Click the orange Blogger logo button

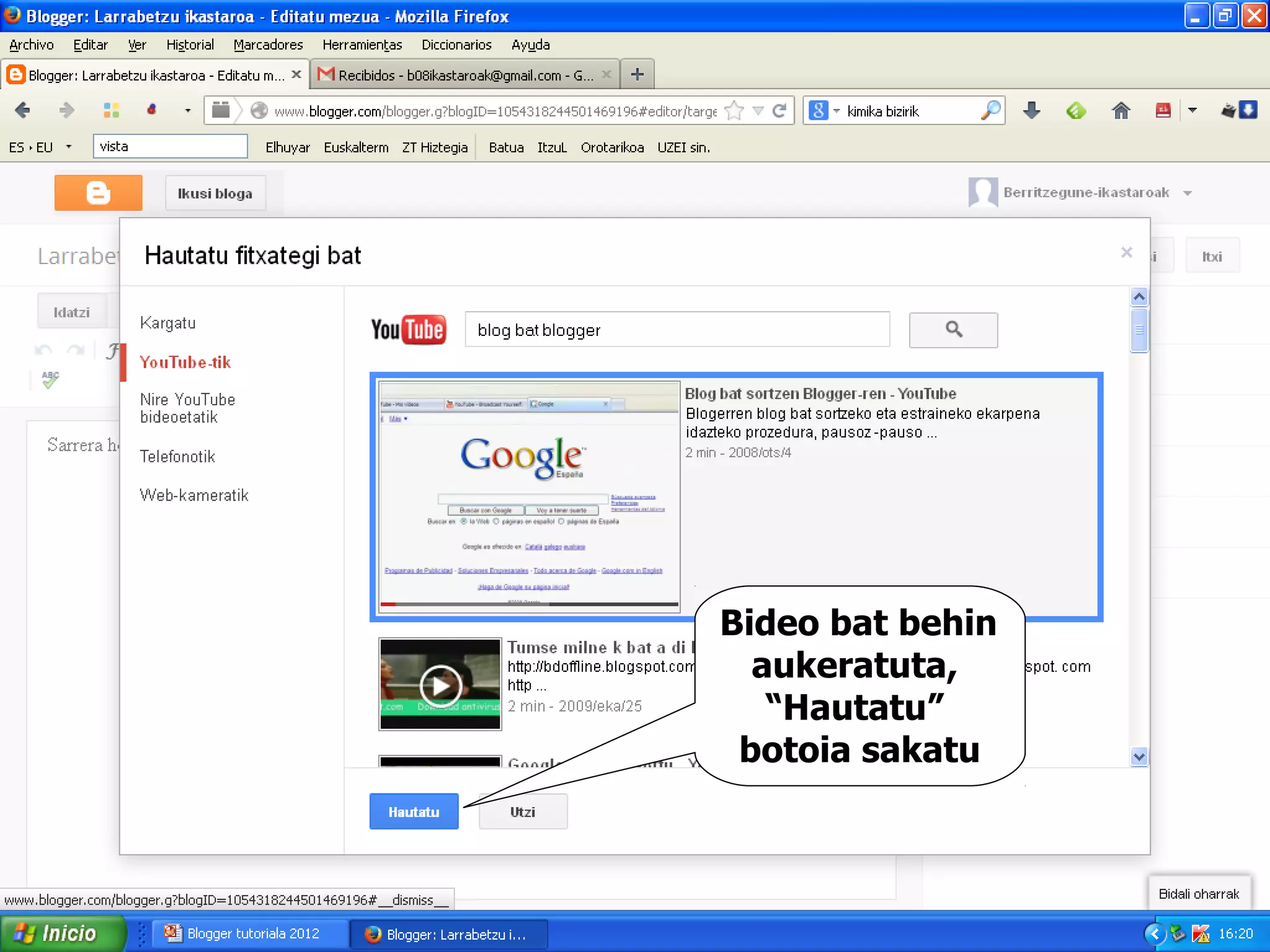click(x=98, y=193)
